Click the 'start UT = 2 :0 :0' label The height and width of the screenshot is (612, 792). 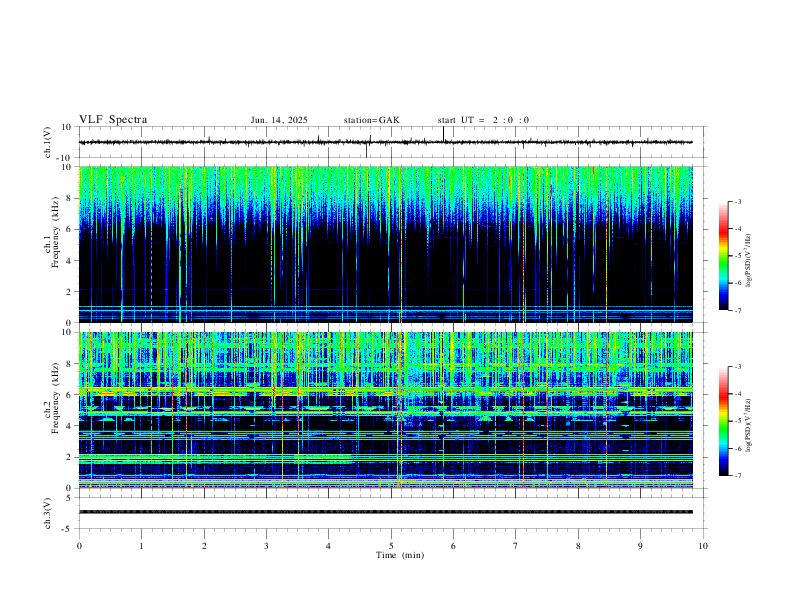pos(483,120)
